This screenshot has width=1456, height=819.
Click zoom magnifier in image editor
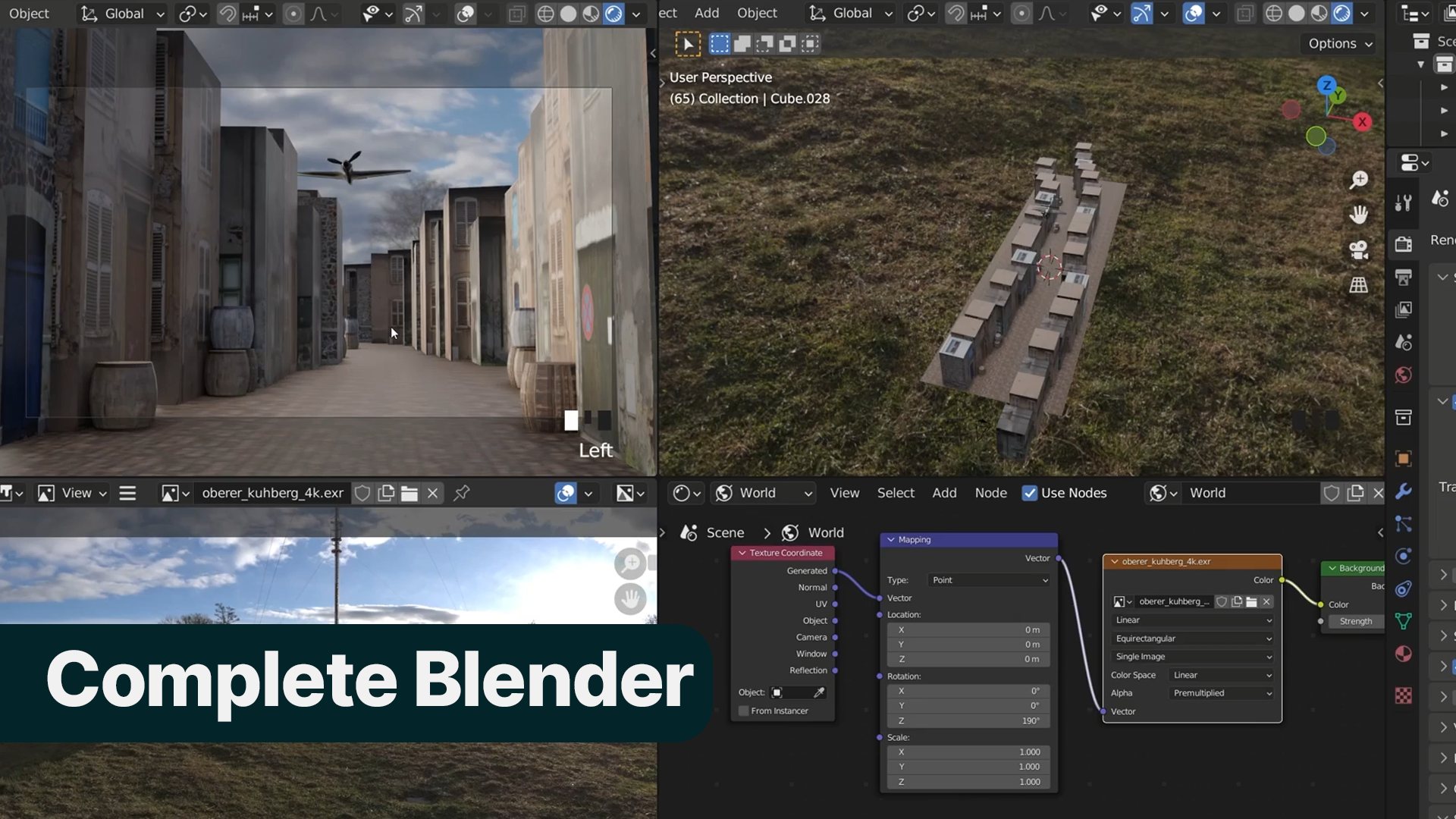630,563
